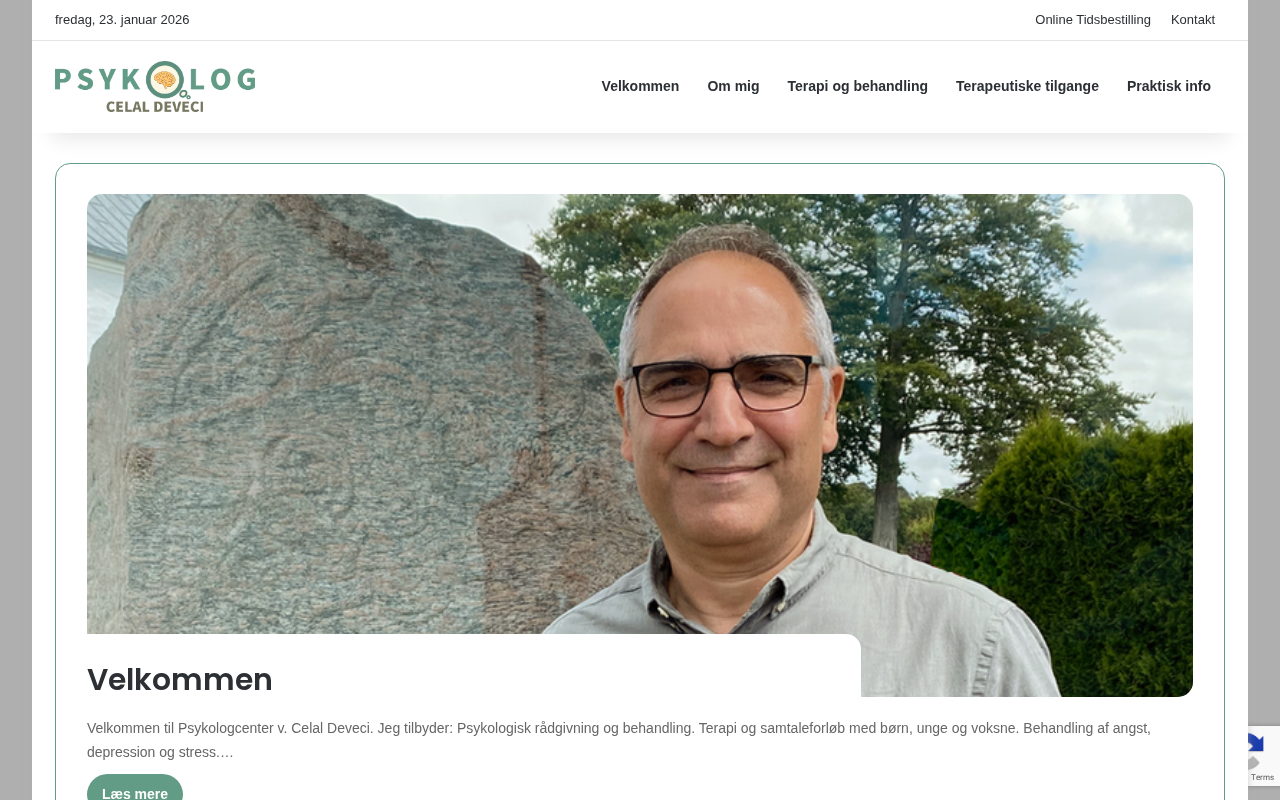Screen dimensions: 1280x800
Task: Open the Terapi og behandling menu
Action: point(857,86)
